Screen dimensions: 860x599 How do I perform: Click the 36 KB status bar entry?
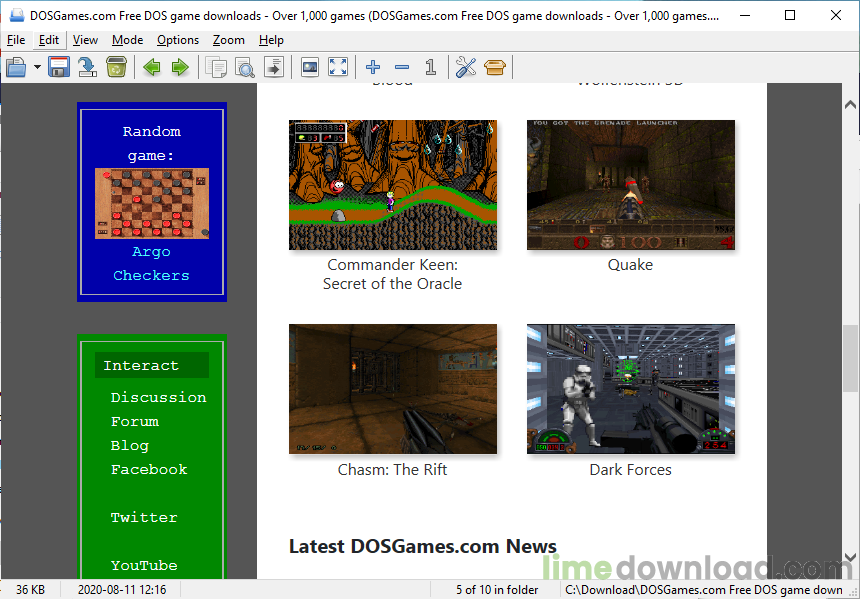pyautogui.click(x=31, y=590)
